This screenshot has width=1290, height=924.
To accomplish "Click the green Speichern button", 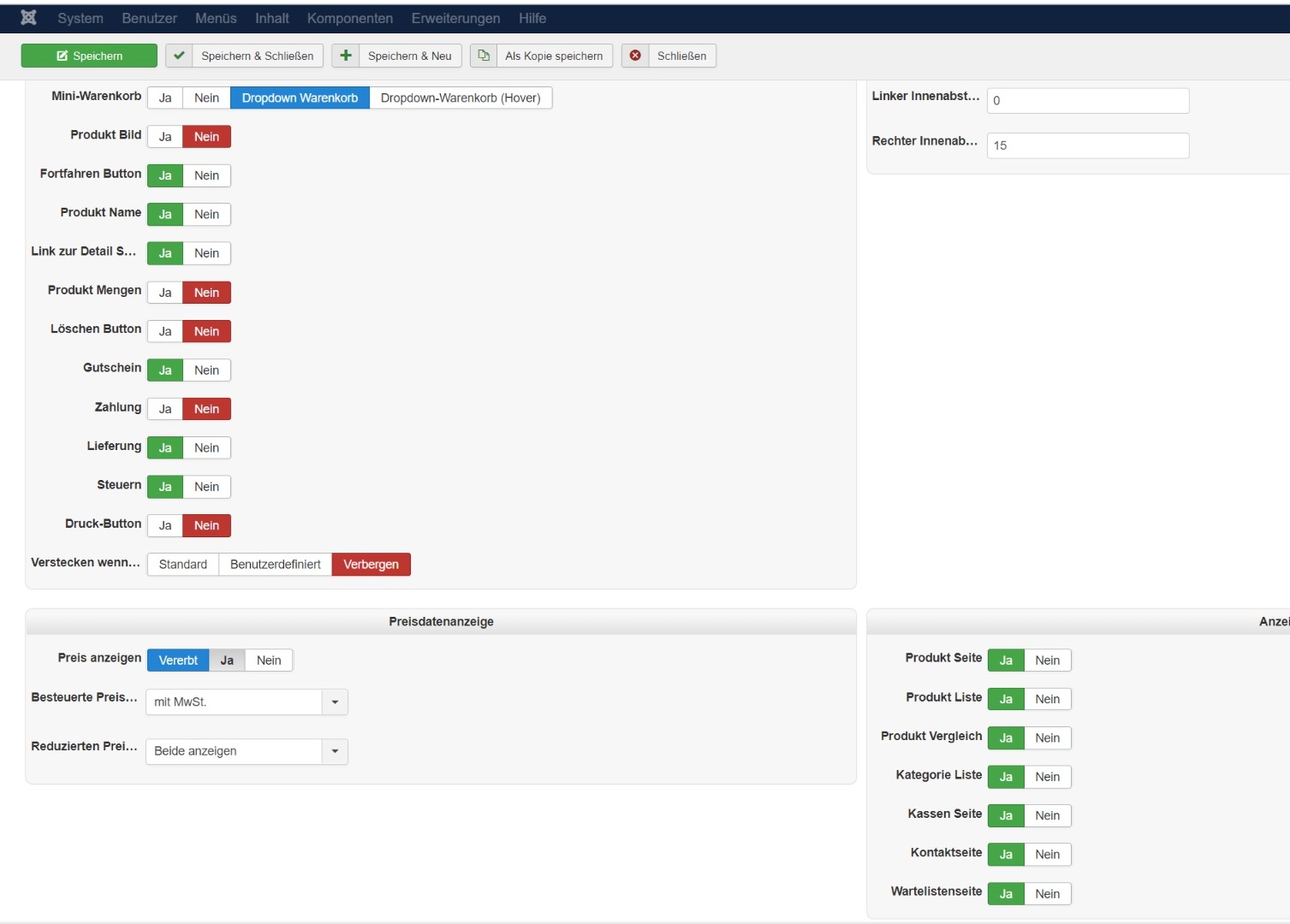I will (x=89, y=56).
